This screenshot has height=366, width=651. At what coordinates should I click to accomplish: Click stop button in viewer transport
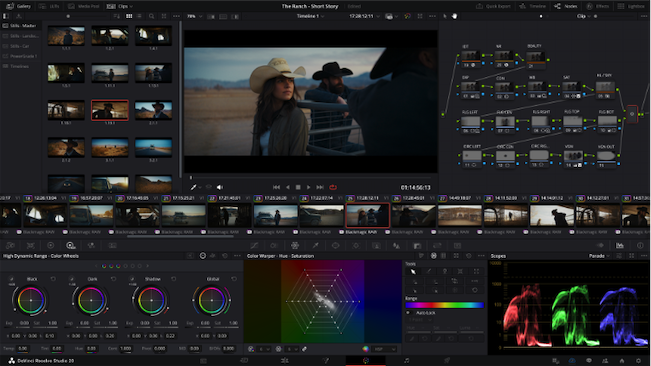pyautogui.click(x=298, y=188)
